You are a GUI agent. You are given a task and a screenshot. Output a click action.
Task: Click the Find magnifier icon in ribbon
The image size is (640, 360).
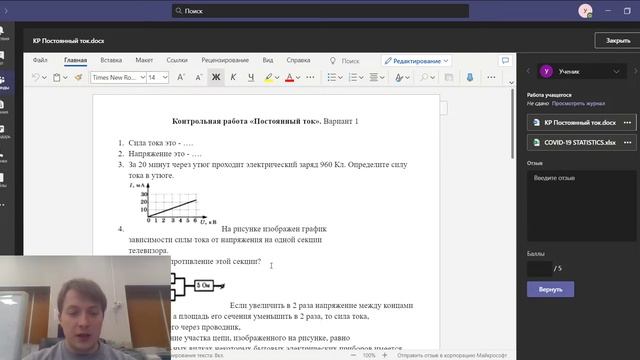[x=424, y=77]
